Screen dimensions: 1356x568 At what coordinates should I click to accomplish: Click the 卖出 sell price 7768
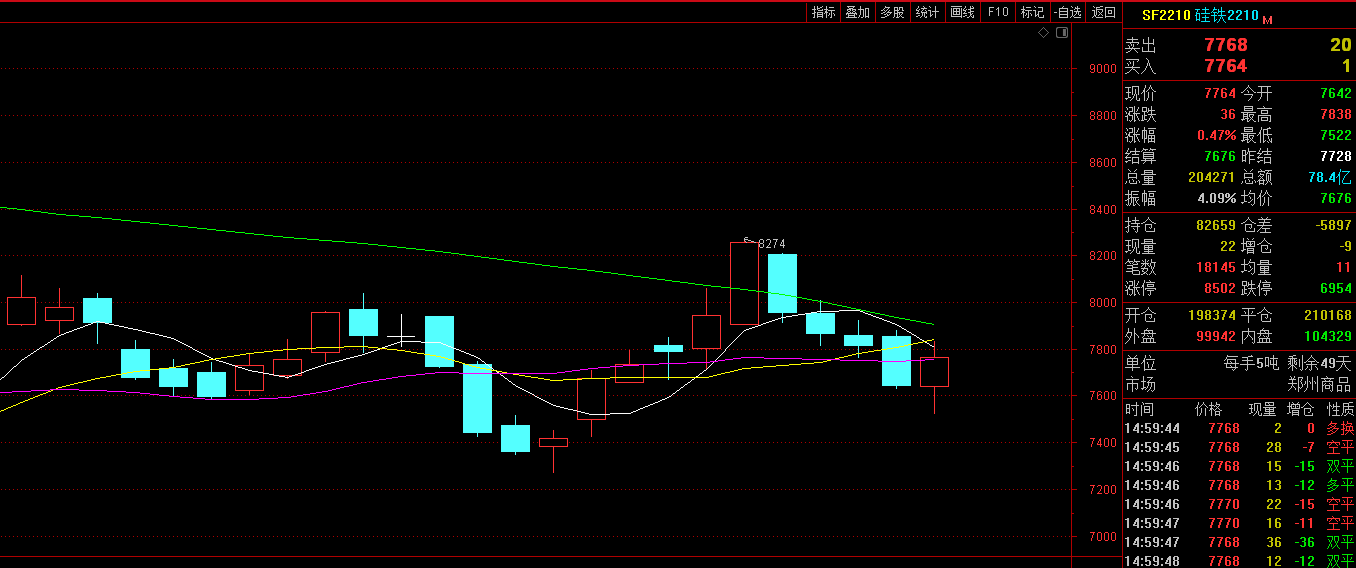pyautogui.click(x=1225, y=45)
